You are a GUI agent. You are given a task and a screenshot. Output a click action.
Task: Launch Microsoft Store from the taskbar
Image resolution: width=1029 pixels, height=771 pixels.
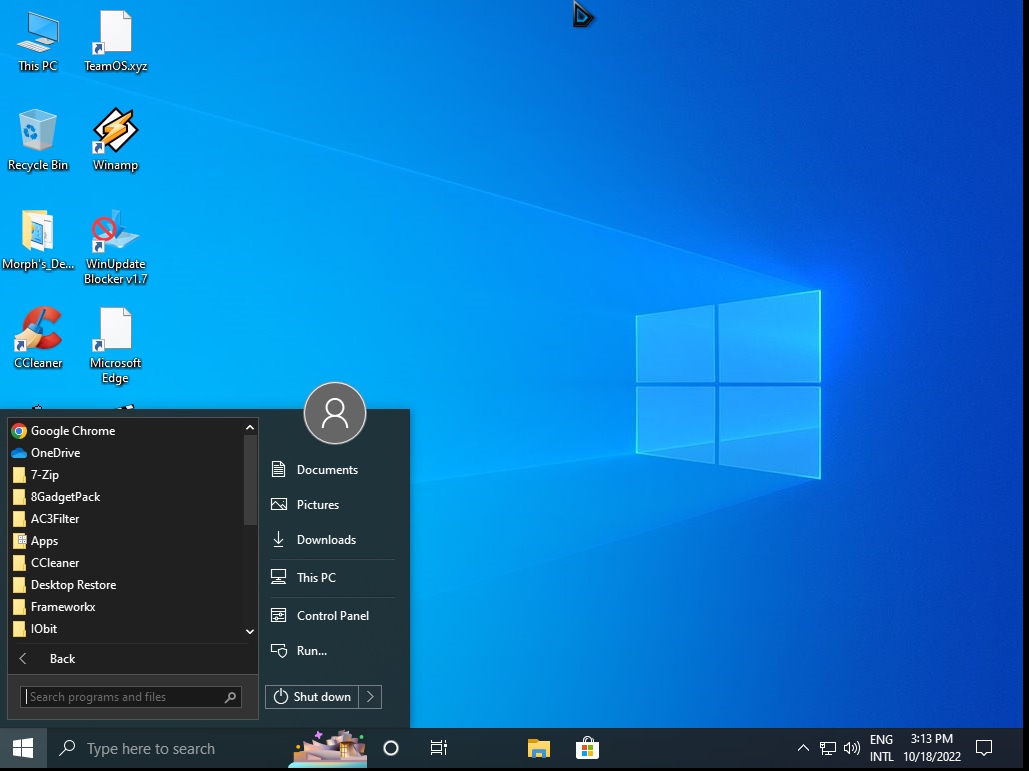pos(587,748)
